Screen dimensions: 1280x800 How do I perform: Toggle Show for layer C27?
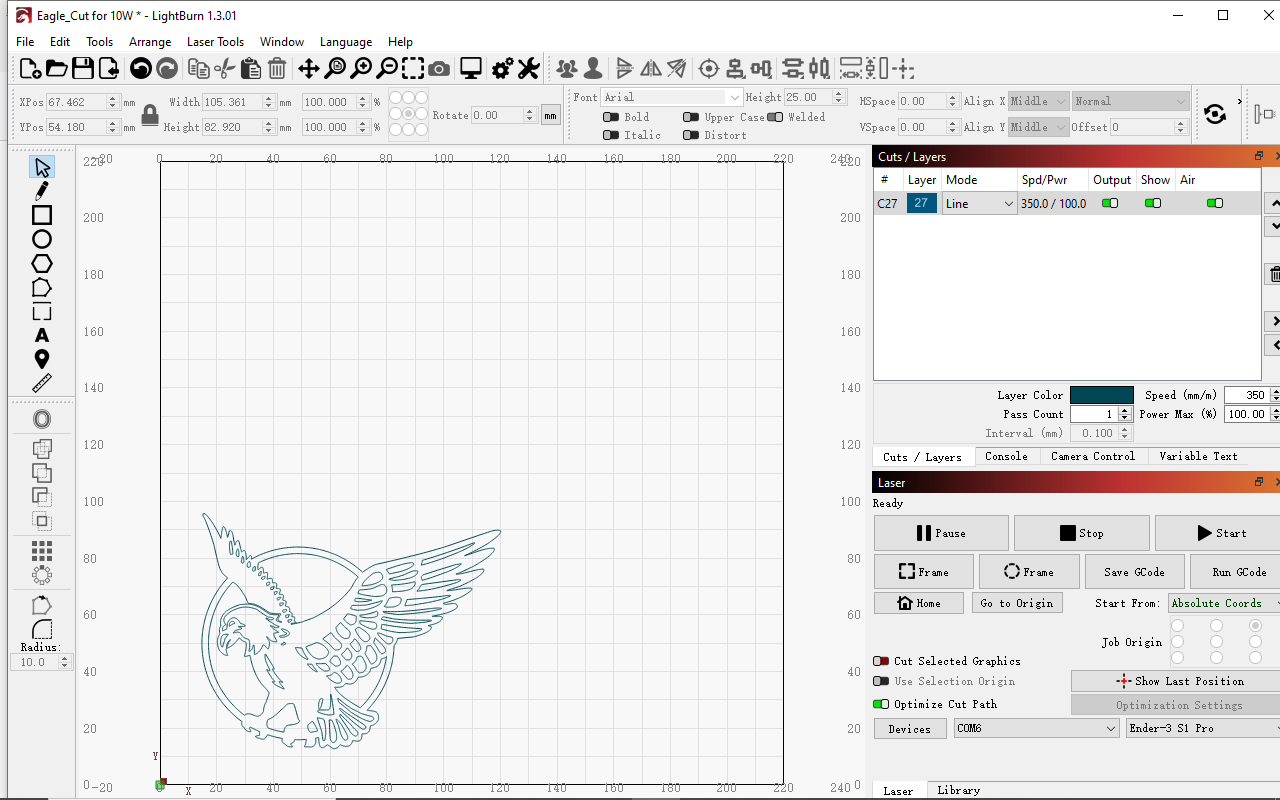pos(1153,203)
